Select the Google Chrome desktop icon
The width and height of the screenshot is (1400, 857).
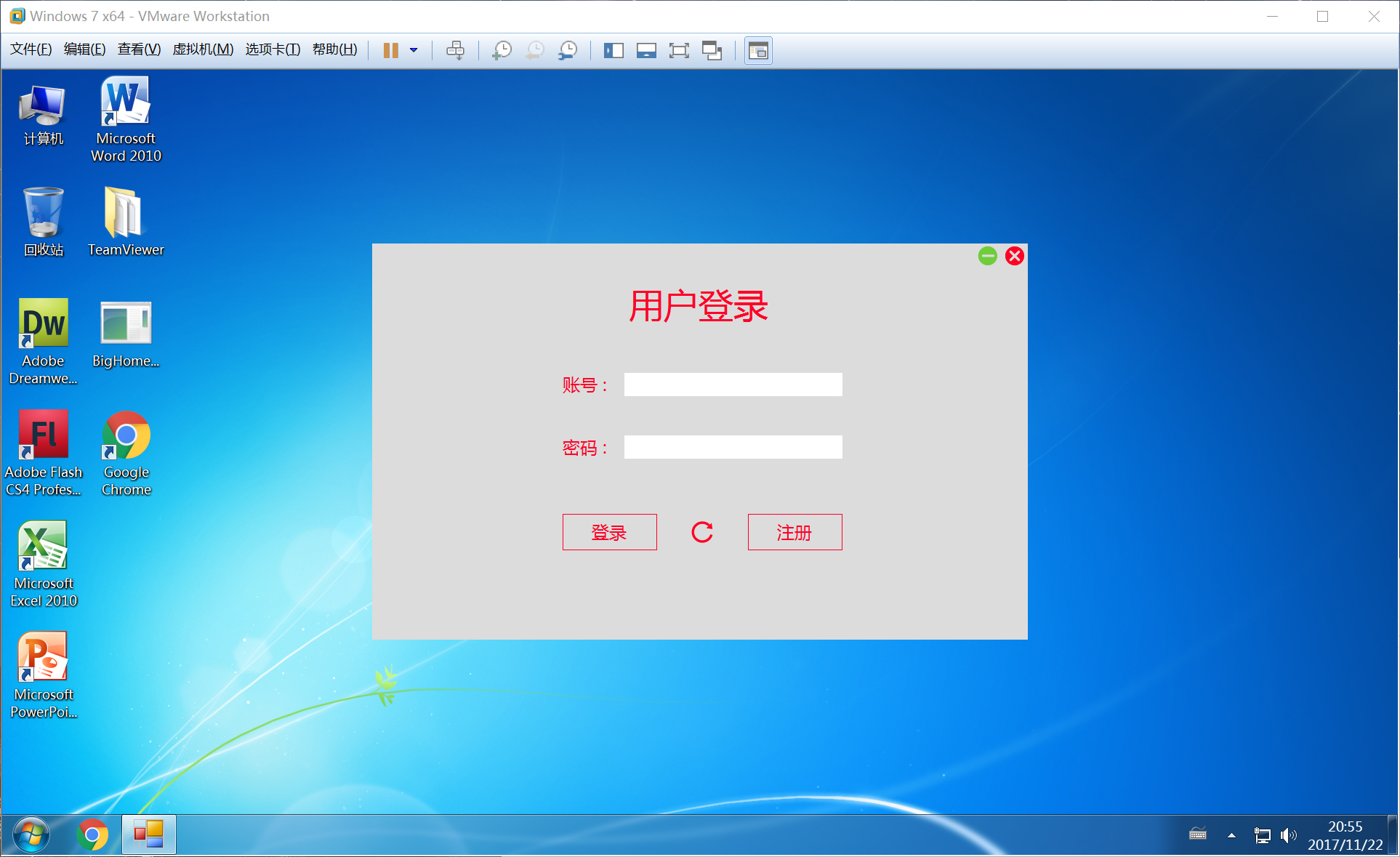point(126,453)
